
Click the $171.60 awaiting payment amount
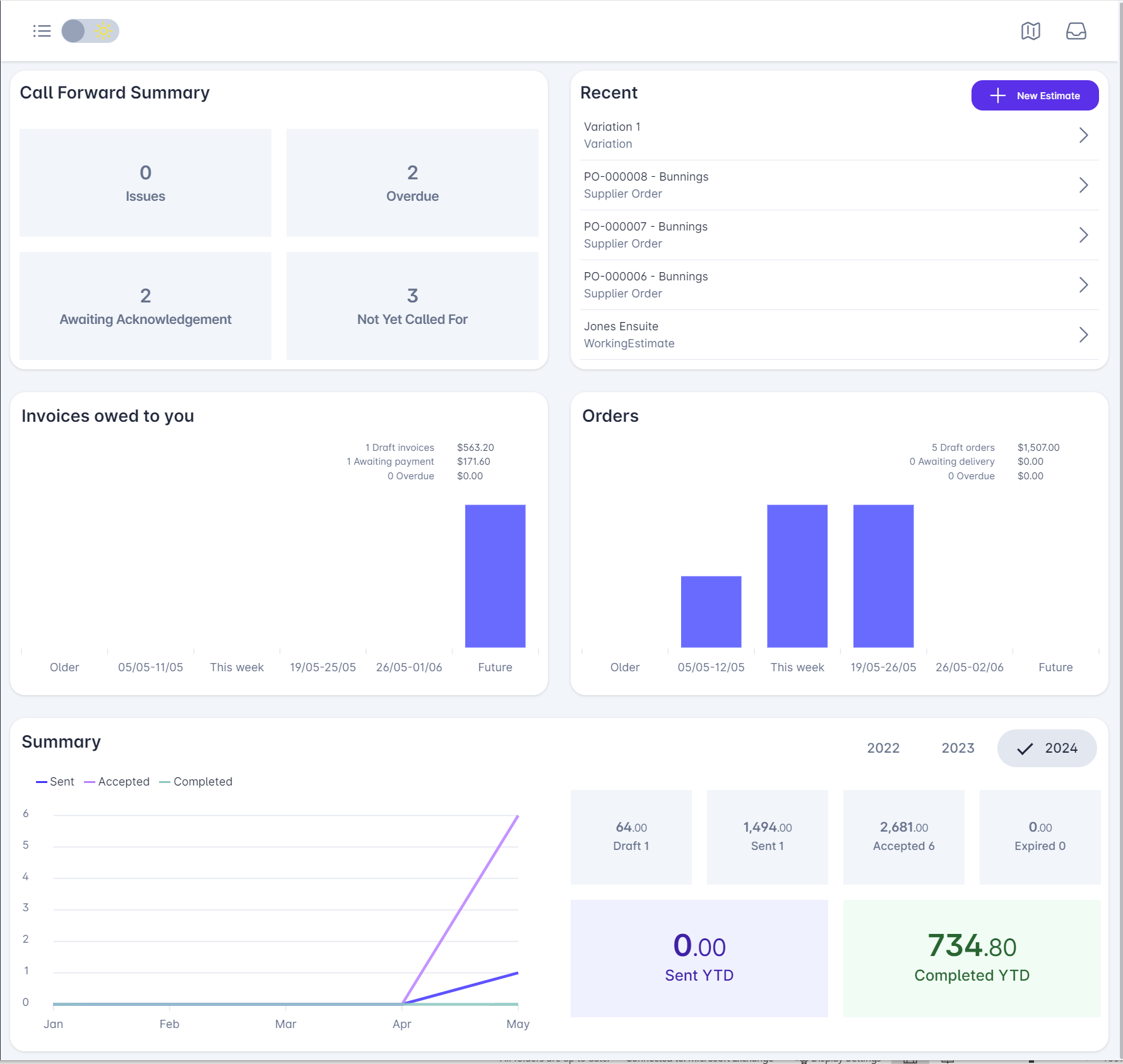(x=473, y=462)
